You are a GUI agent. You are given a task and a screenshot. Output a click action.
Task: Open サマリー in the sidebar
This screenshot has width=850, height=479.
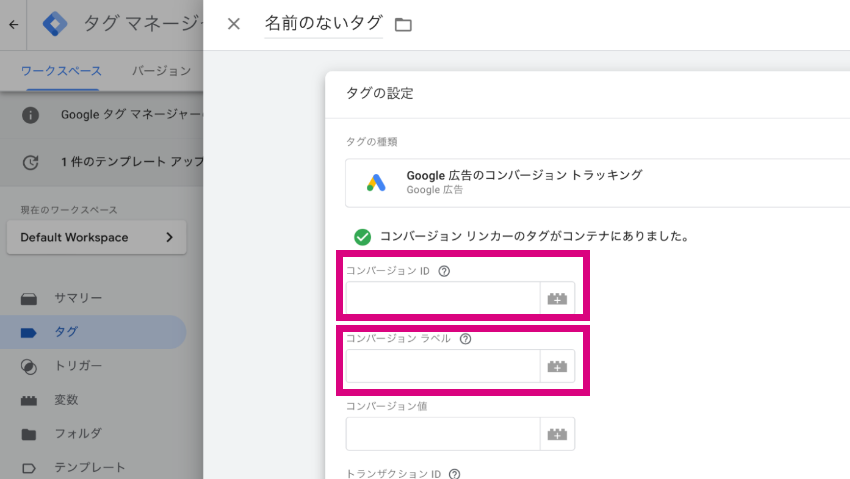coord(78,298)
